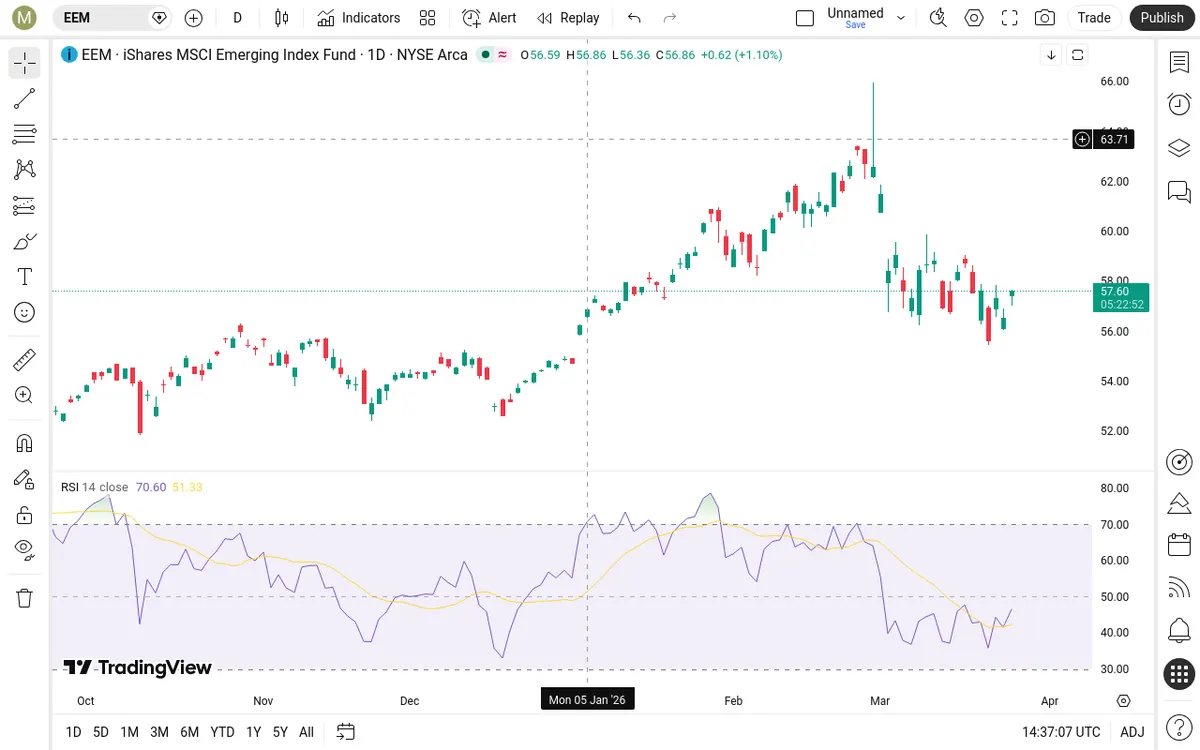Hide all drawings with eye icon
The width and height of the screenshot is (1200, 750).
(25, 549)
